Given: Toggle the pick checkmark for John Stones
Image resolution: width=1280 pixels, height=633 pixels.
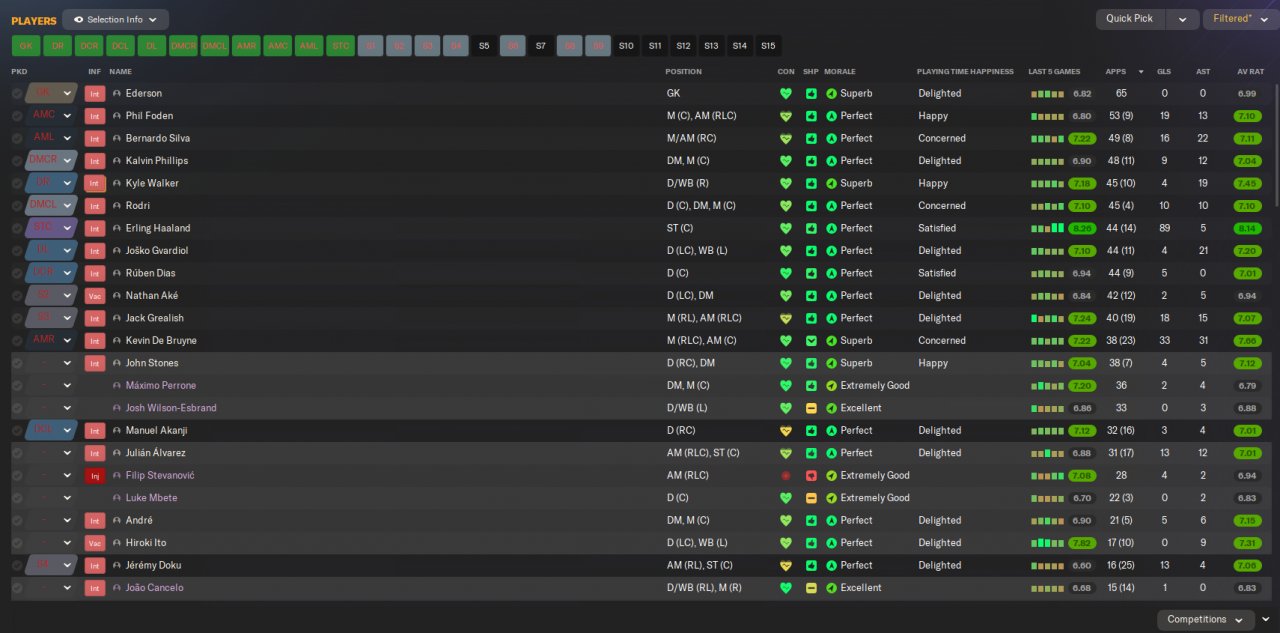Looking at the screenshot, I should click(17, 363).
